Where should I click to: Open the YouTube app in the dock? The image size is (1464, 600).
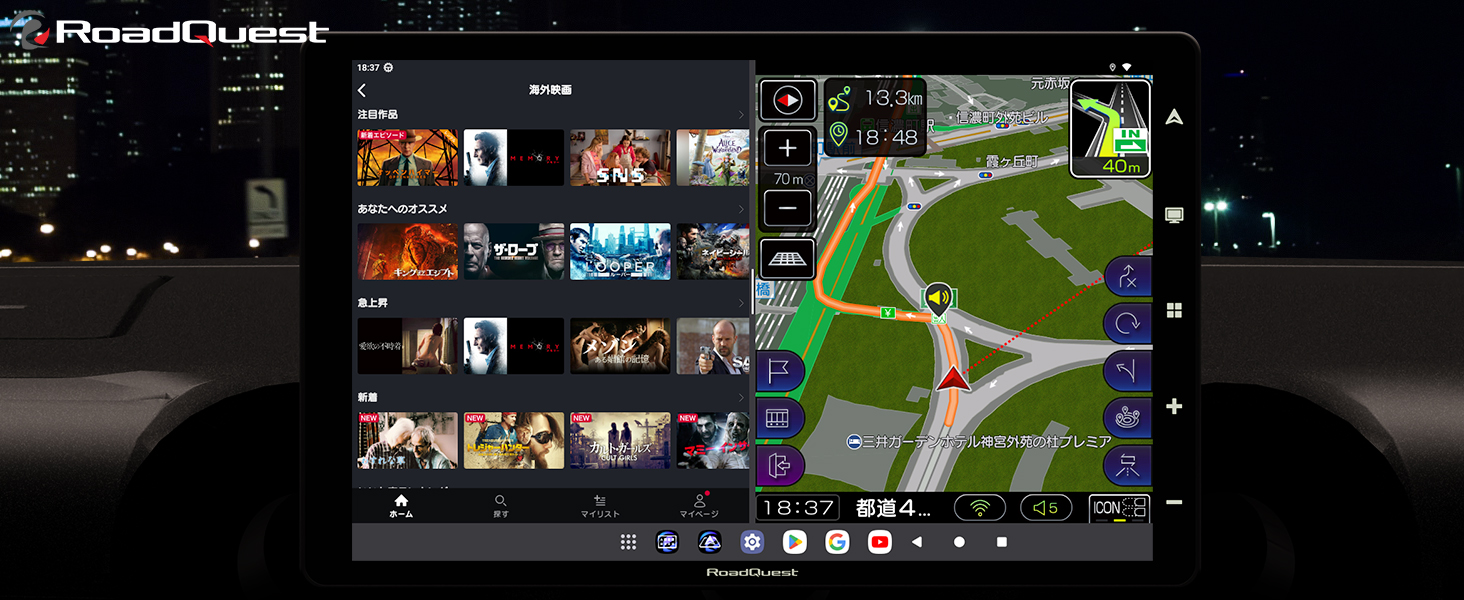pos(880,542)
